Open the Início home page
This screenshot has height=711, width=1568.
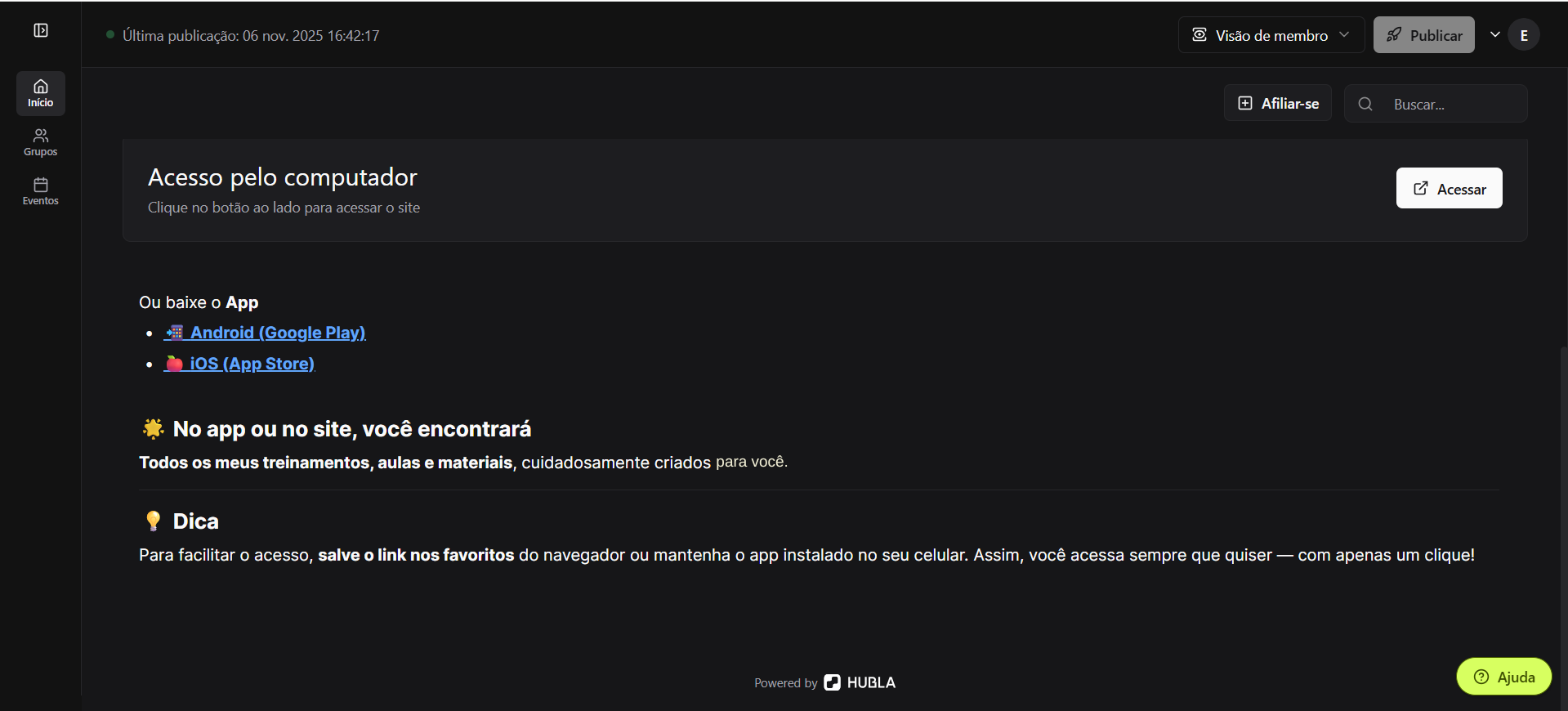(x=41, y=93)
